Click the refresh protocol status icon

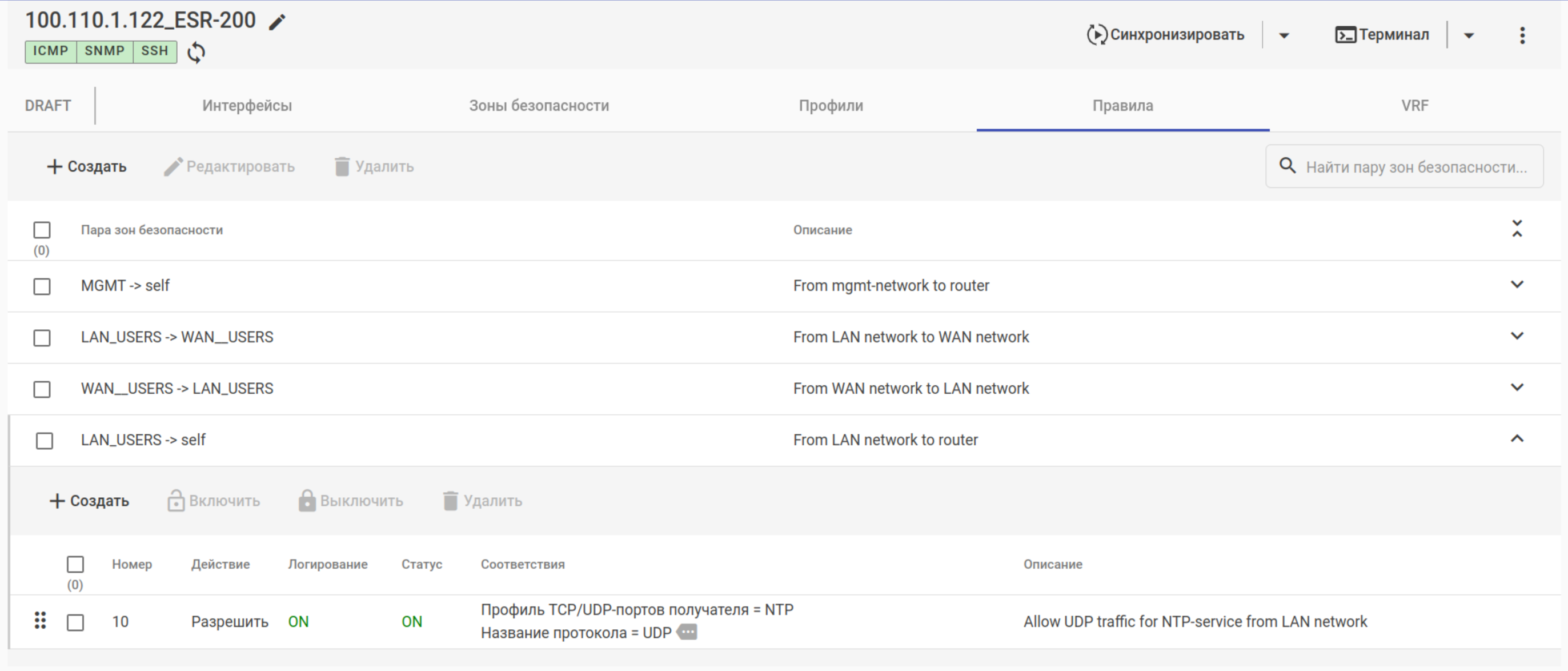(196, 53)
